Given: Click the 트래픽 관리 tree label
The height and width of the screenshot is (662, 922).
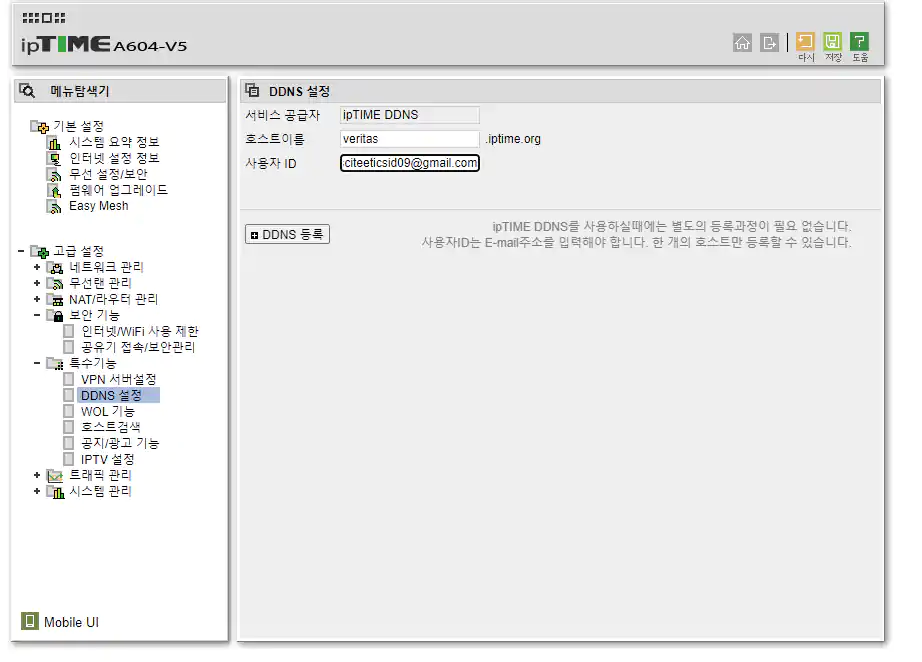Looking at the screenshot, I should click(x=100, y=475).
